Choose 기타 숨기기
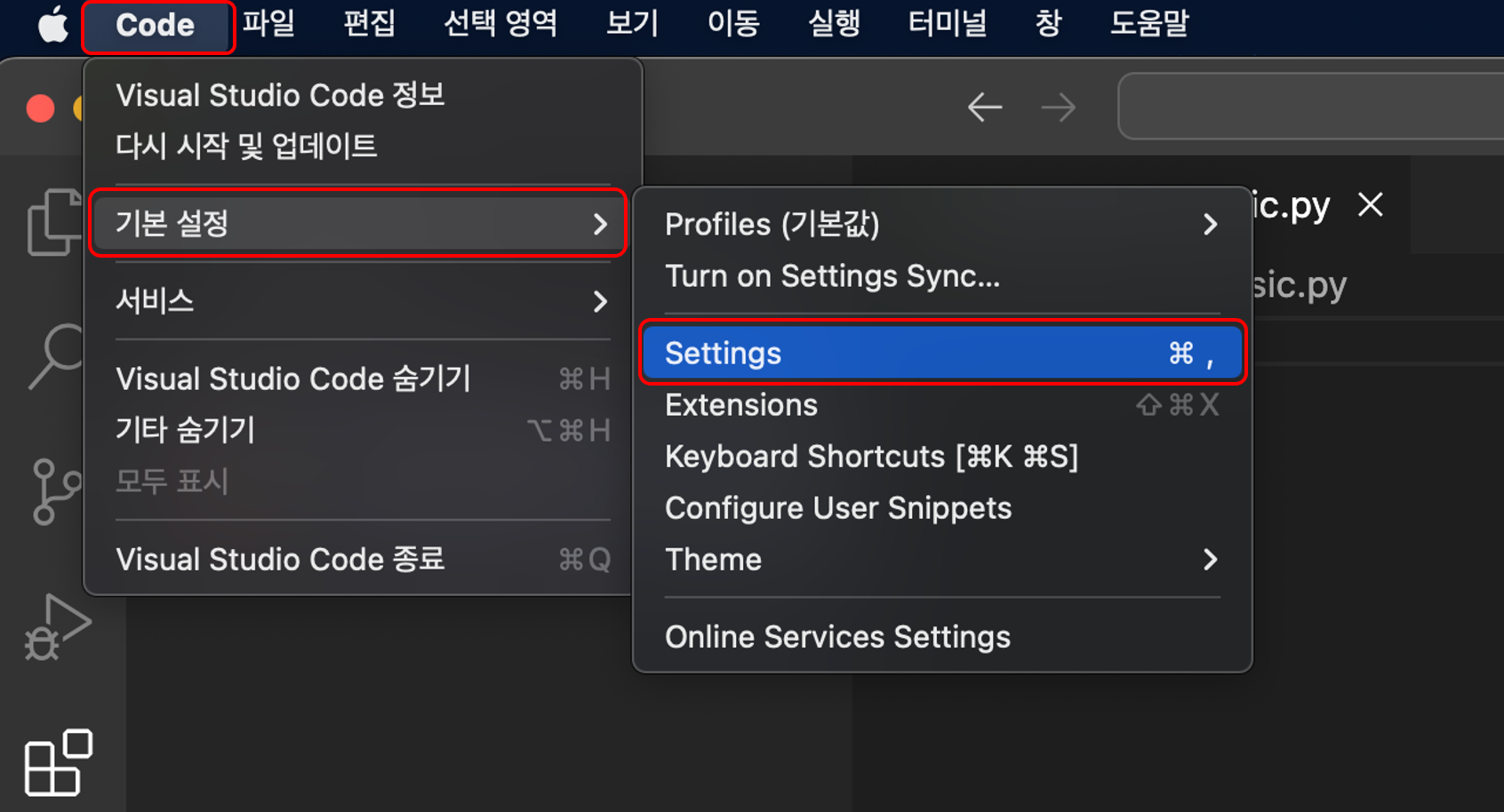The image size is (1504, 812). (363, 430)
